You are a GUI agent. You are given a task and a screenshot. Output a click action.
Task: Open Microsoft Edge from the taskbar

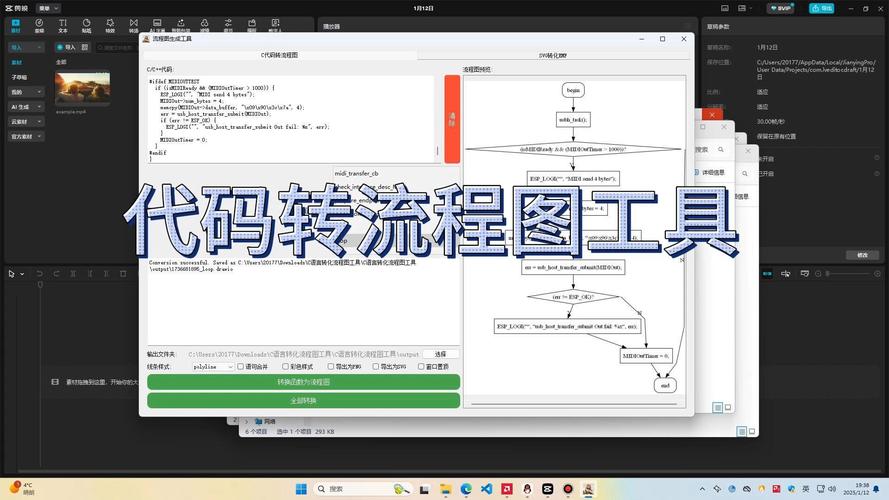[x=466, y=489]
